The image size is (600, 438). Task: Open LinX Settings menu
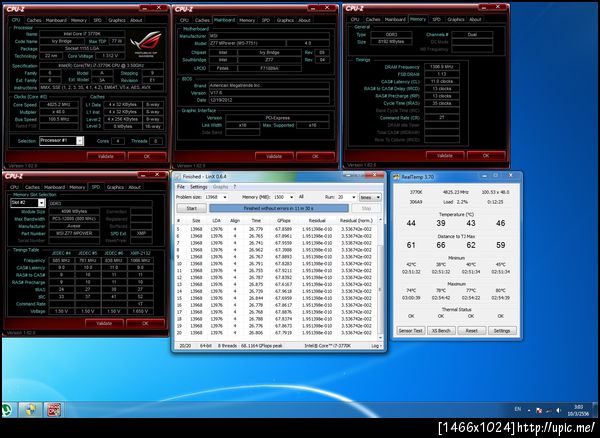click(x=199, y=187)
